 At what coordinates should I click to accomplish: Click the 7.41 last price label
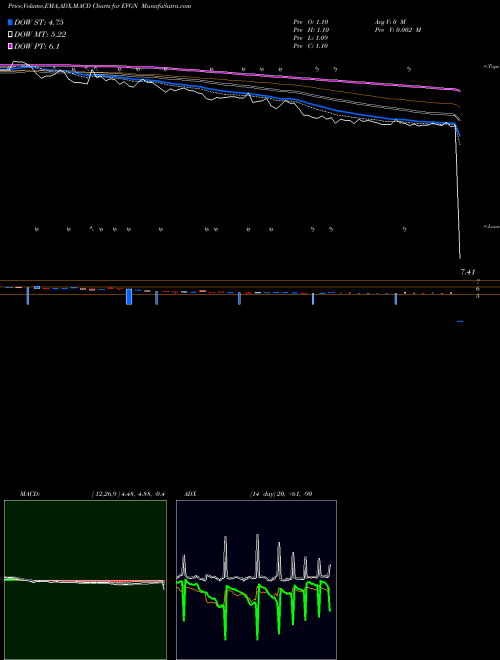(468, 272)
